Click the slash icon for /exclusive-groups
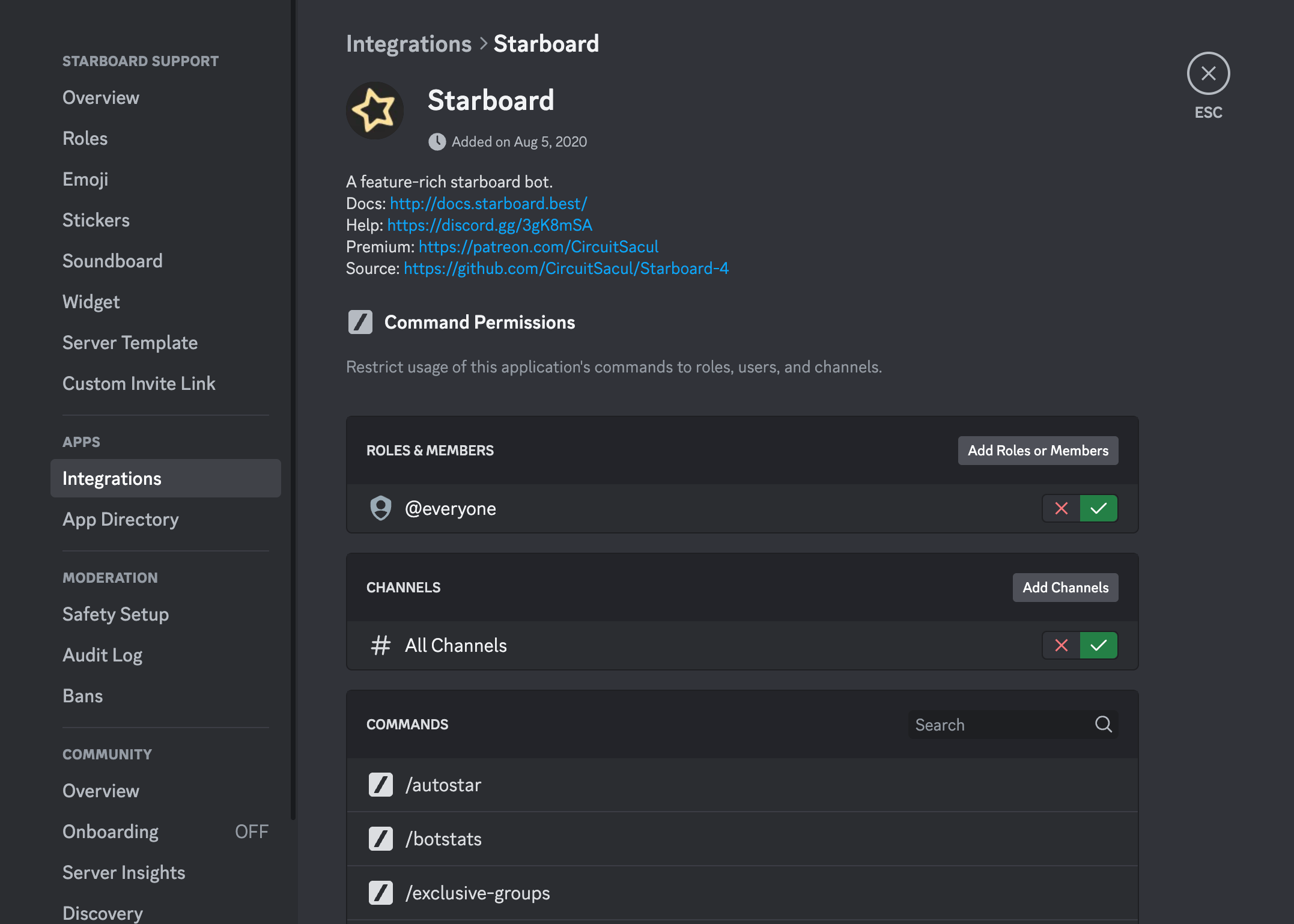 coord(381,893)
